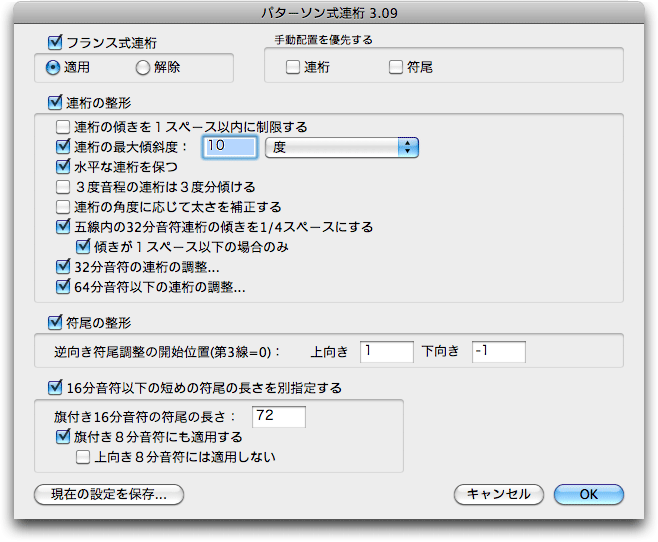Click the 上向き value field
The image size is (658, 542).
point(387,352)
